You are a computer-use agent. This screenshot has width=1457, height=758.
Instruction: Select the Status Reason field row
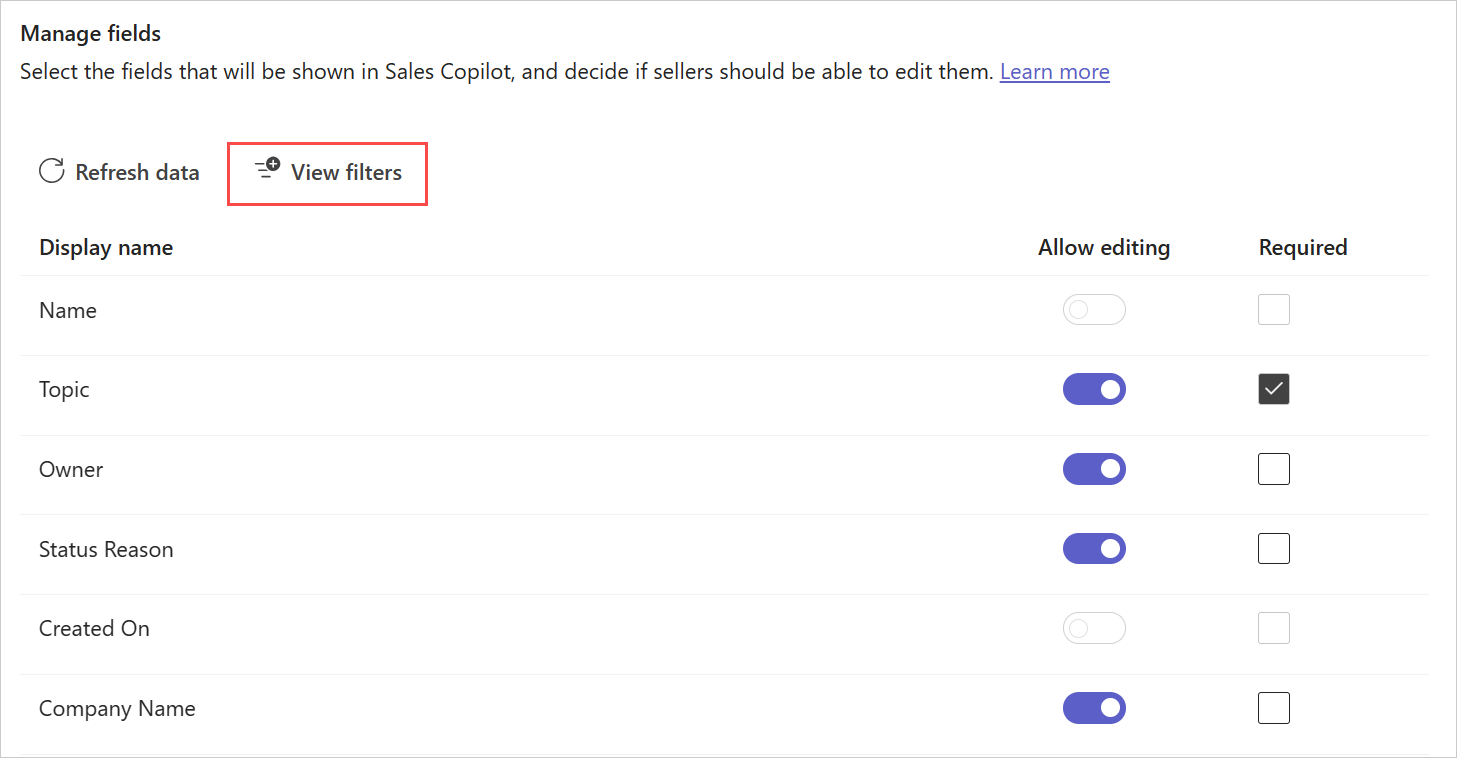click(724, 549)
